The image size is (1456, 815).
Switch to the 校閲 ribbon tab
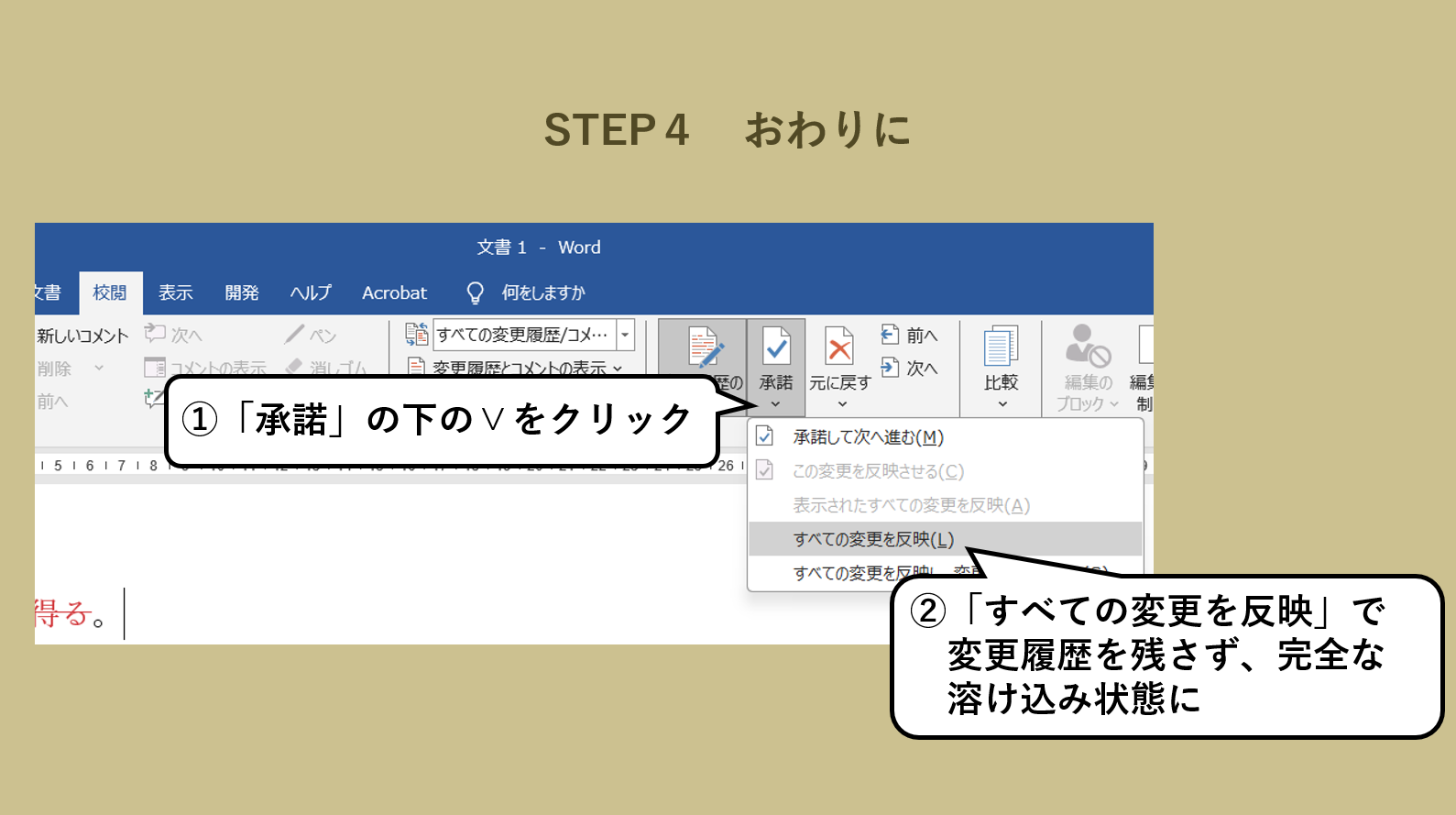[x=110, y=292]
